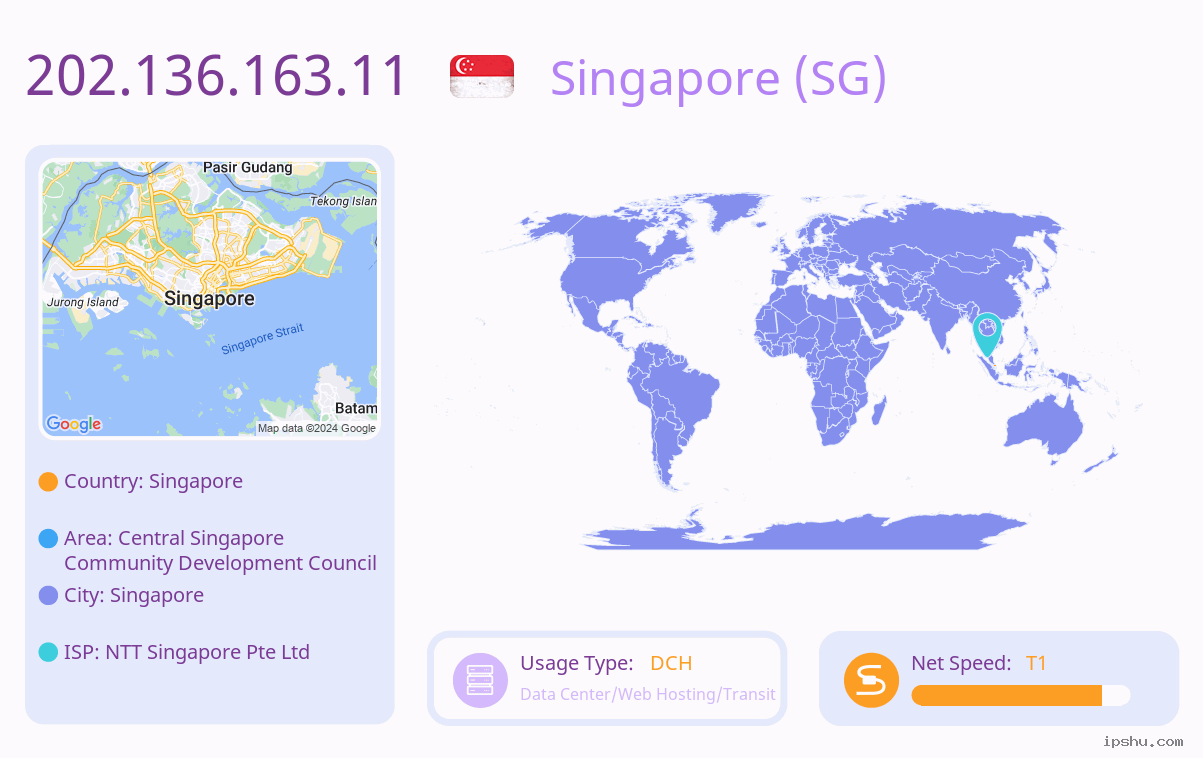Click the Country: Singapore line

tap(153, 481)
